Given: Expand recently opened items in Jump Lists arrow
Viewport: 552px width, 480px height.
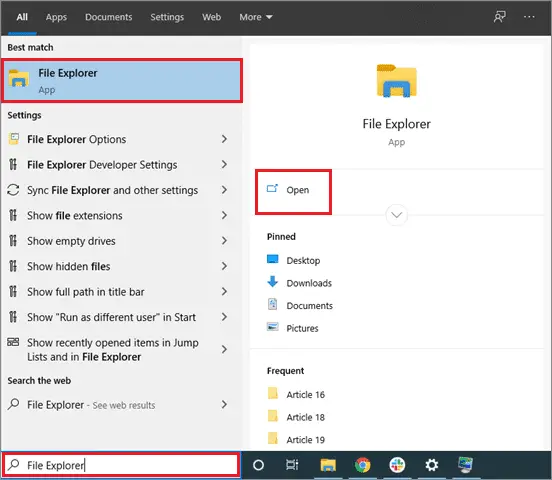Looking at the screenshot, I should click(x=224, y=349).
